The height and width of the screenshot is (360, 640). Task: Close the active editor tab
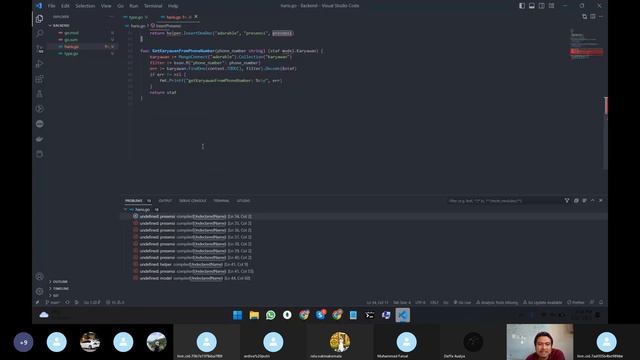click(x=196, y=17)
